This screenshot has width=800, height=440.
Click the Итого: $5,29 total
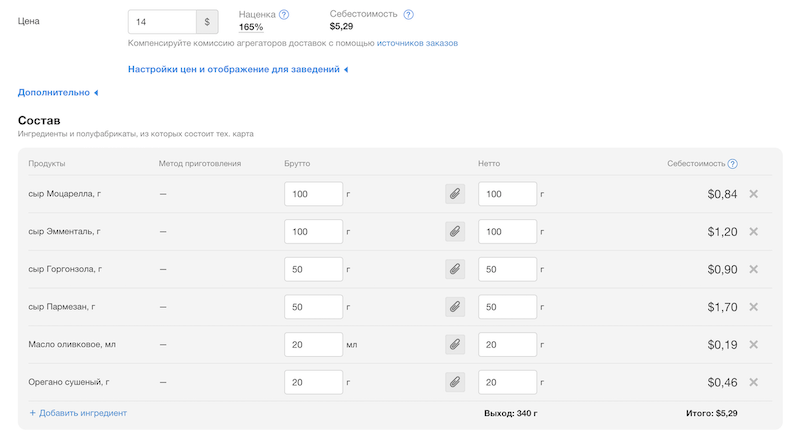pos(711,413)
